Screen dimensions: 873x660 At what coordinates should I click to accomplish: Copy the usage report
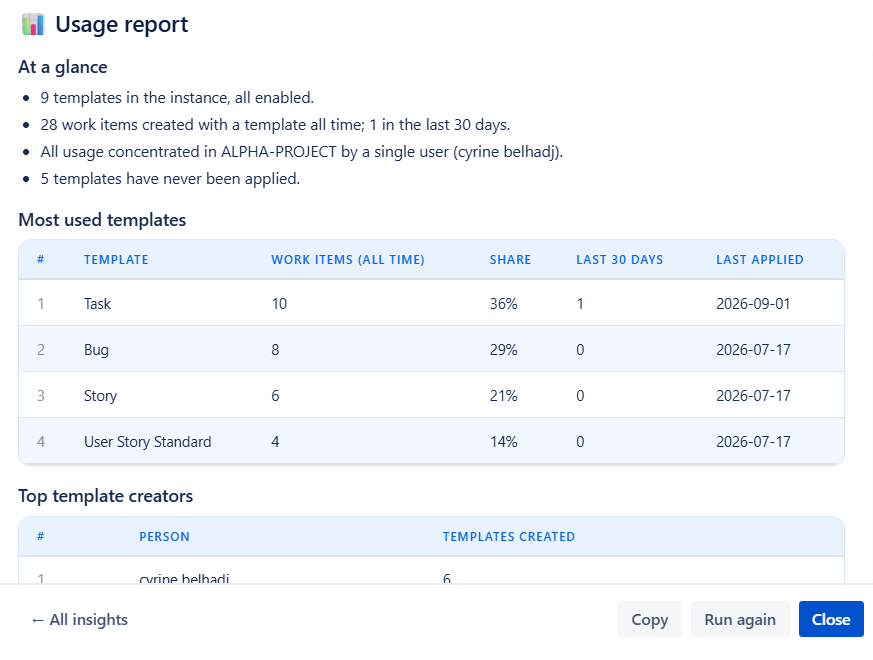click(650, 619)
